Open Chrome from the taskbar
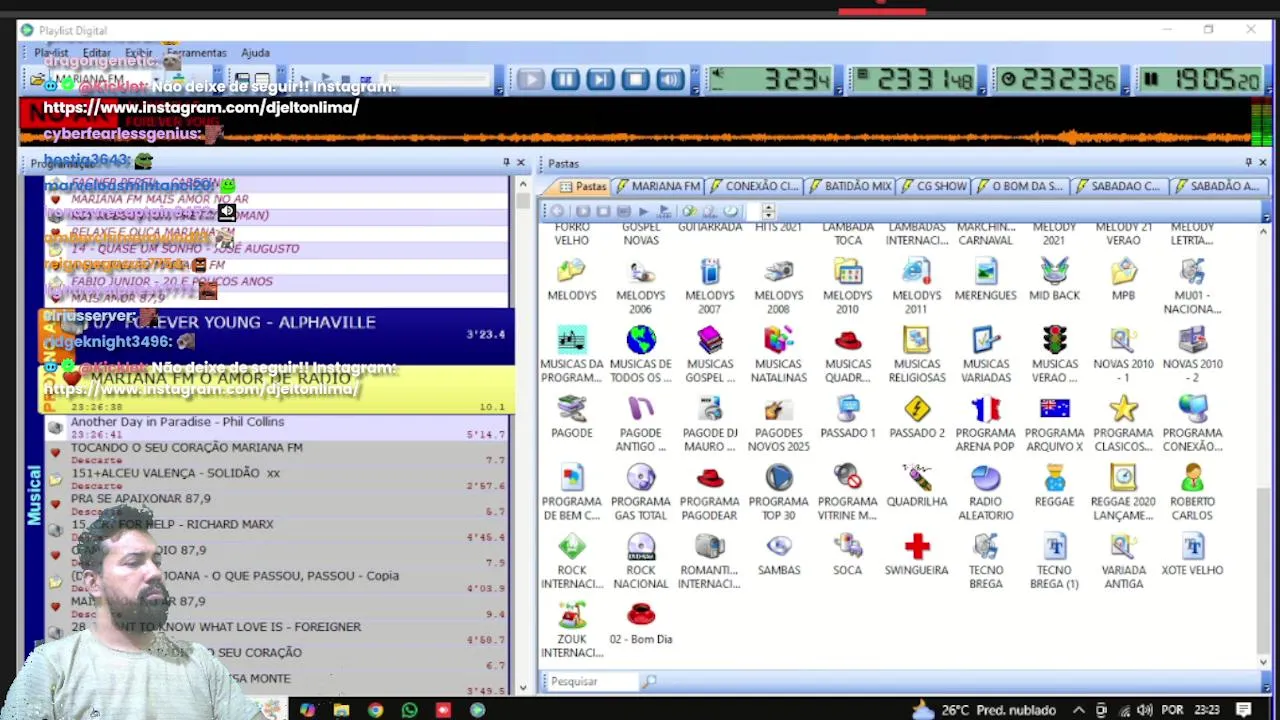Viewport: 1280px width, 720px height. [x=375, y=710]
